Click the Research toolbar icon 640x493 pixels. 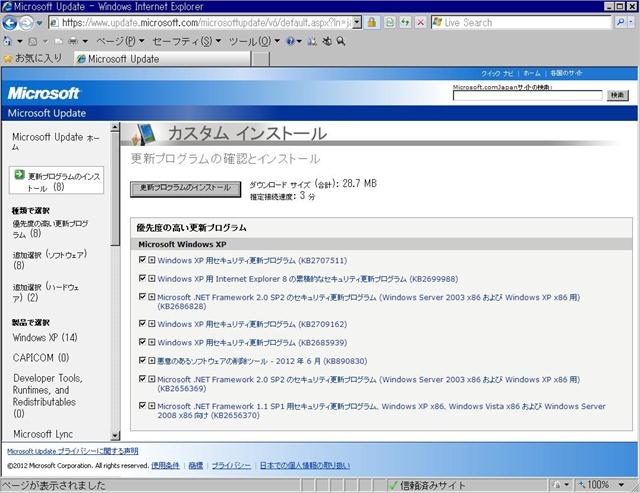(312, 41)
